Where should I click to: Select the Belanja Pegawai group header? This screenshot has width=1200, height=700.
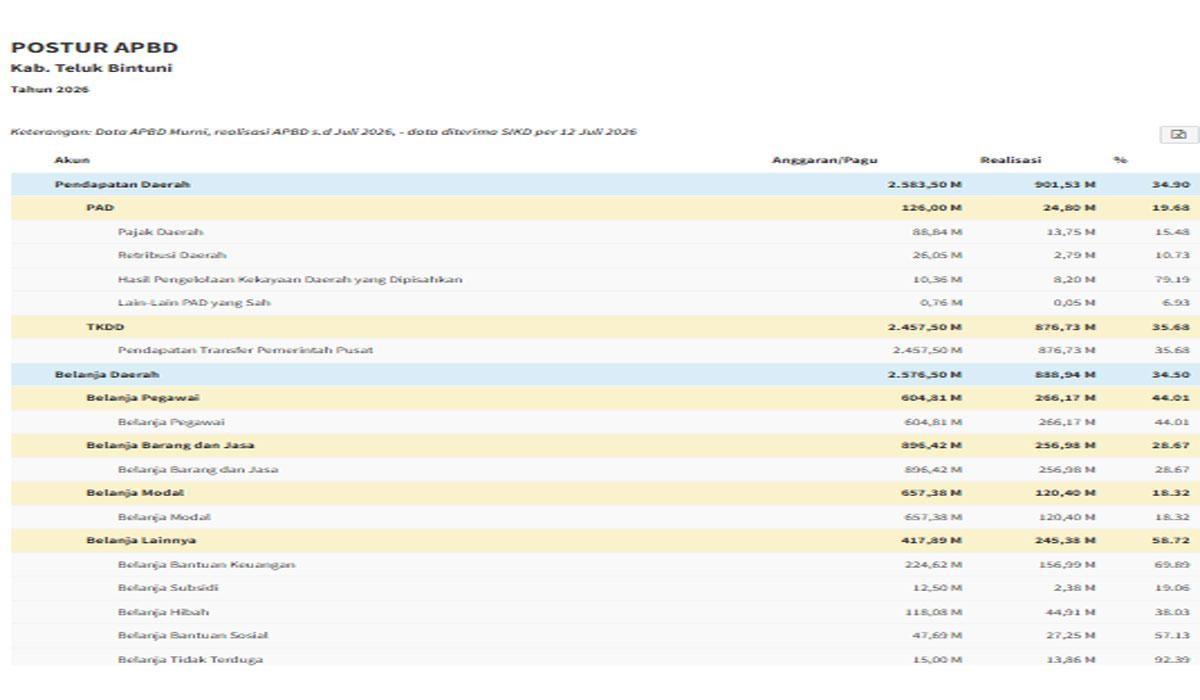[605, 398]
